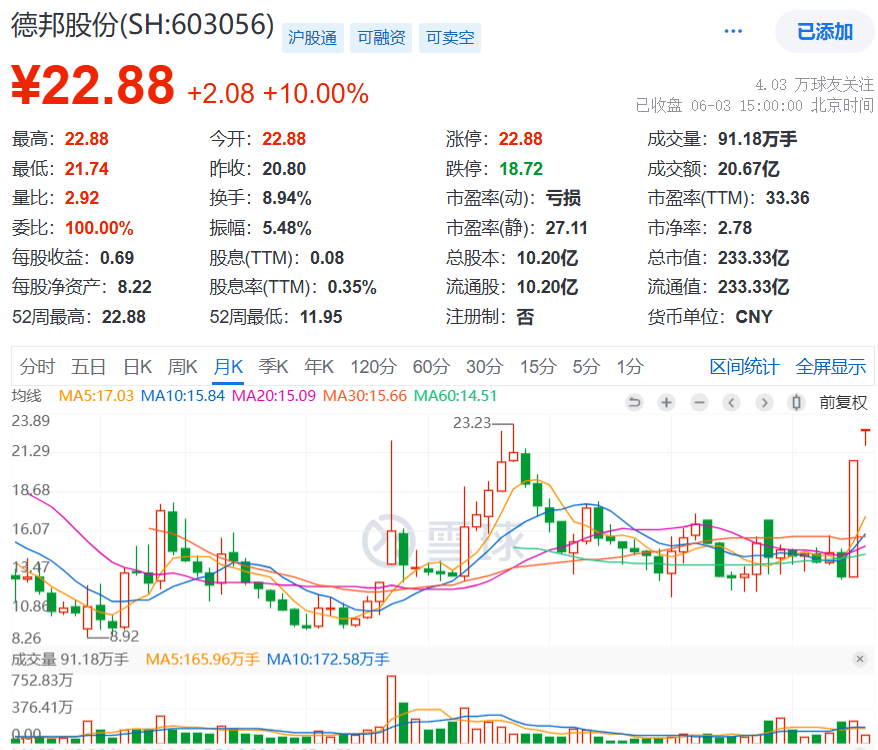Switch to the 分时 chart tab
878x750 pixels.
[x=38, y=366]
